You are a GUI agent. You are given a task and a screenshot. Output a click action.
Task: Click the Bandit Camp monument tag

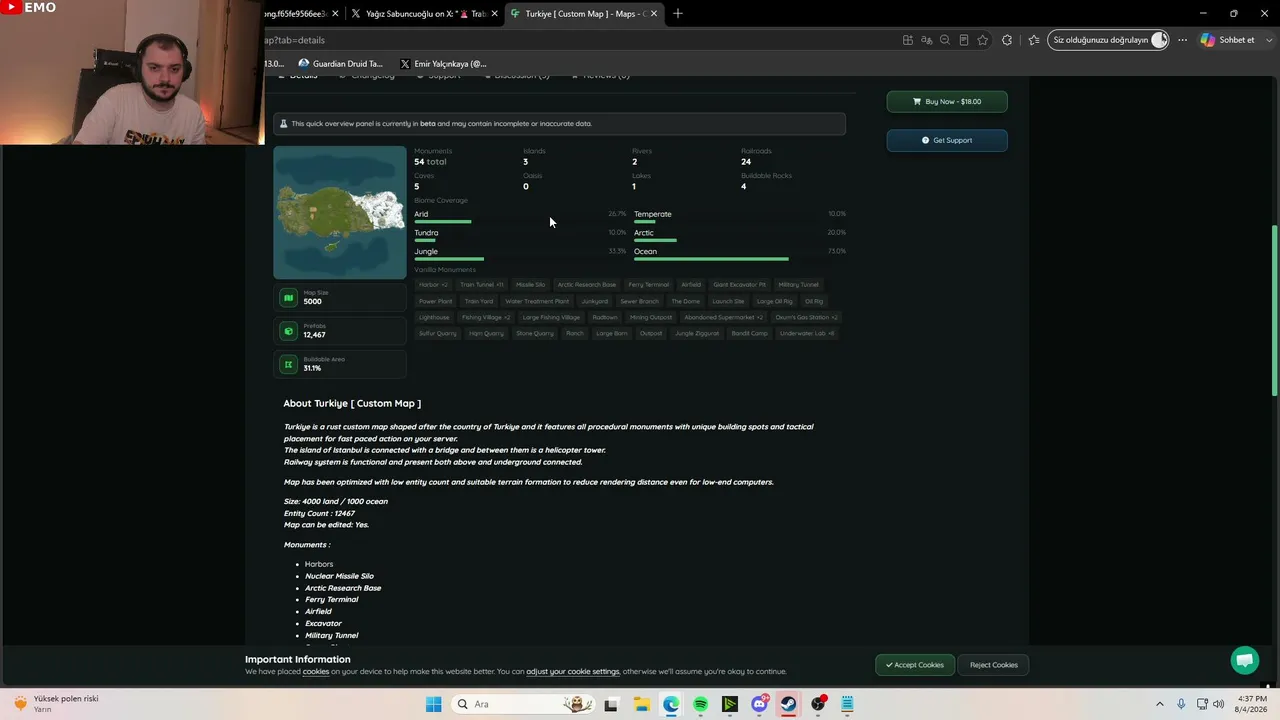click(x=750, y=333)
